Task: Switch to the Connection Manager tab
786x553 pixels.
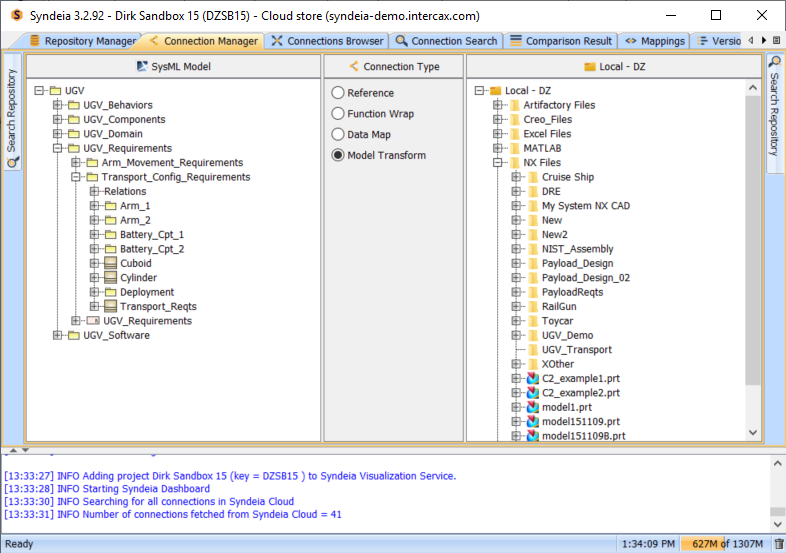Action: point(204,41)
